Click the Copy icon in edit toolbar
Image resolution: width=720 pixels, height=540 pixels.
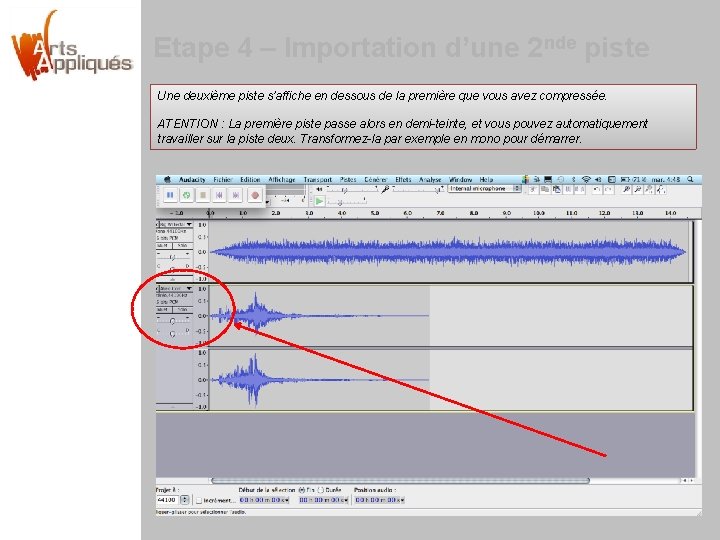tap(545, 189)
